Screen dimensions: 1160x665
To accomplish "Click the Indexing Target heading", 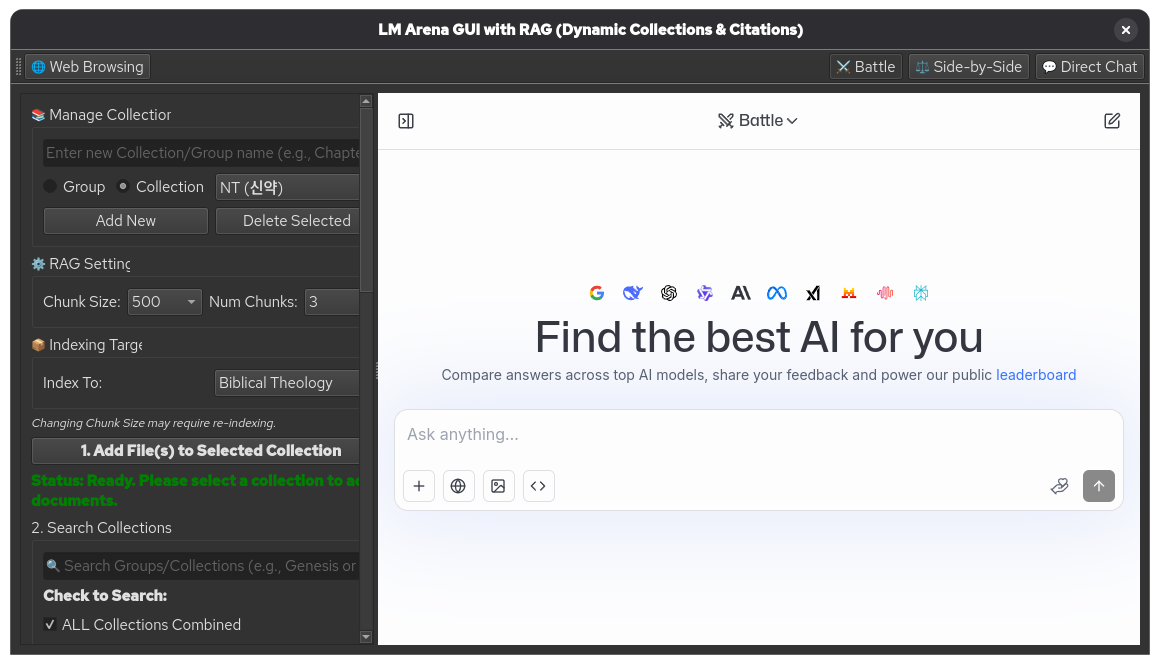I will 87,345.
